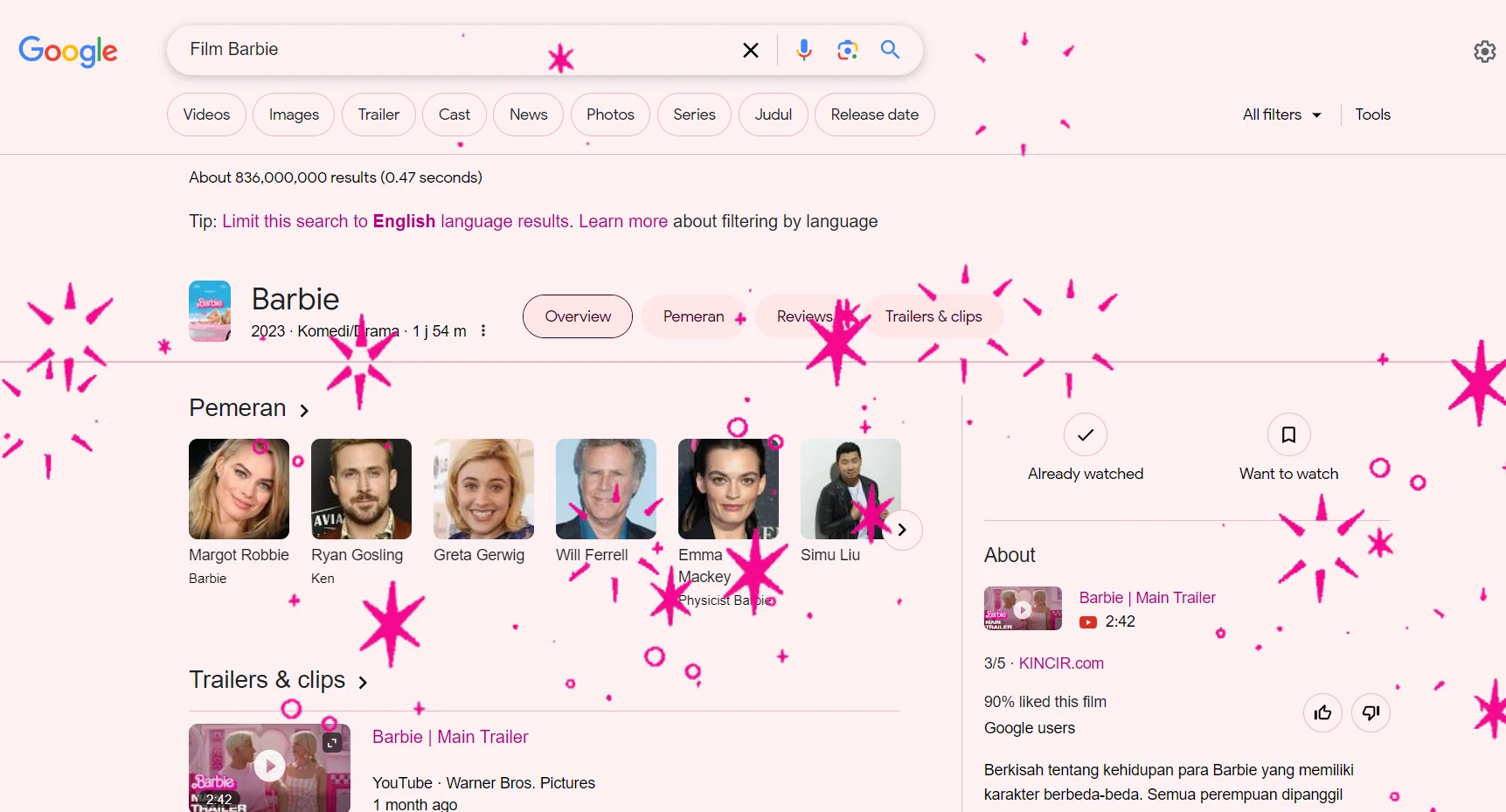Open Simu Liu's cast photo
Screen dimensions: 1506x812
850,489
